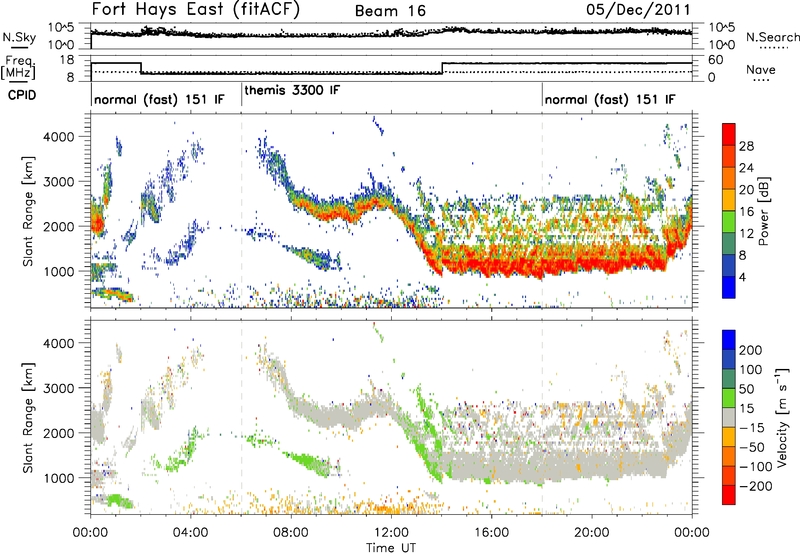The height and width of the screenshot is (554, 800).
Task: Click the 1000 tick in the velocity panel
Action: tap(58, 478)
